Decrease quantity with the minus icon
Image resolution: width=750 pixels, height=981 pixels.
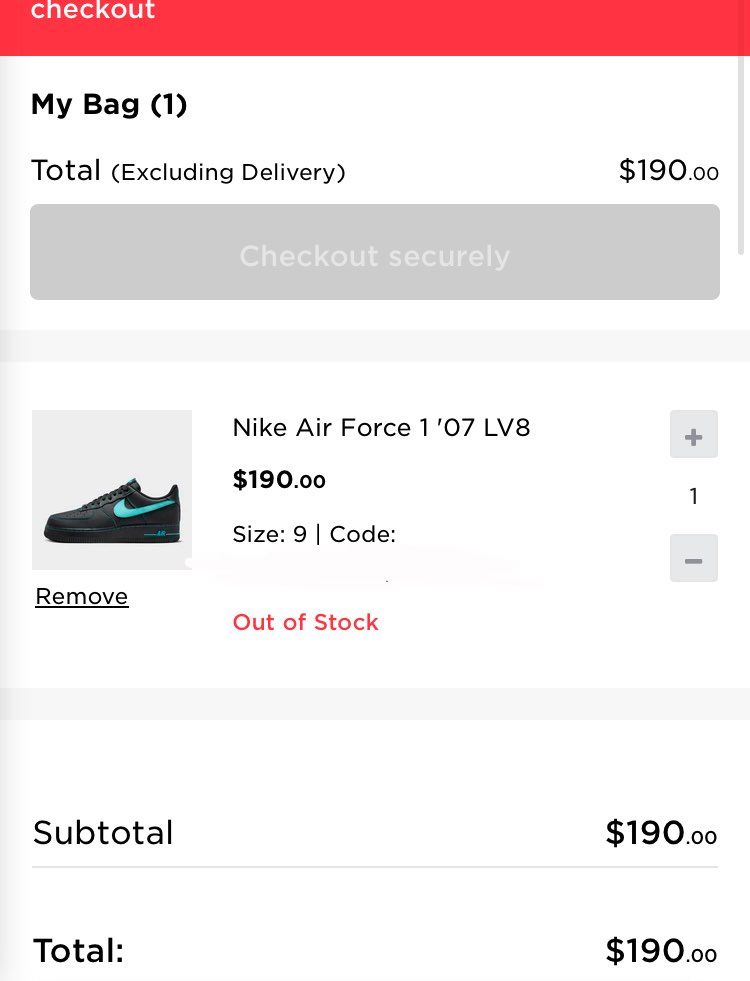pos(694,558)
